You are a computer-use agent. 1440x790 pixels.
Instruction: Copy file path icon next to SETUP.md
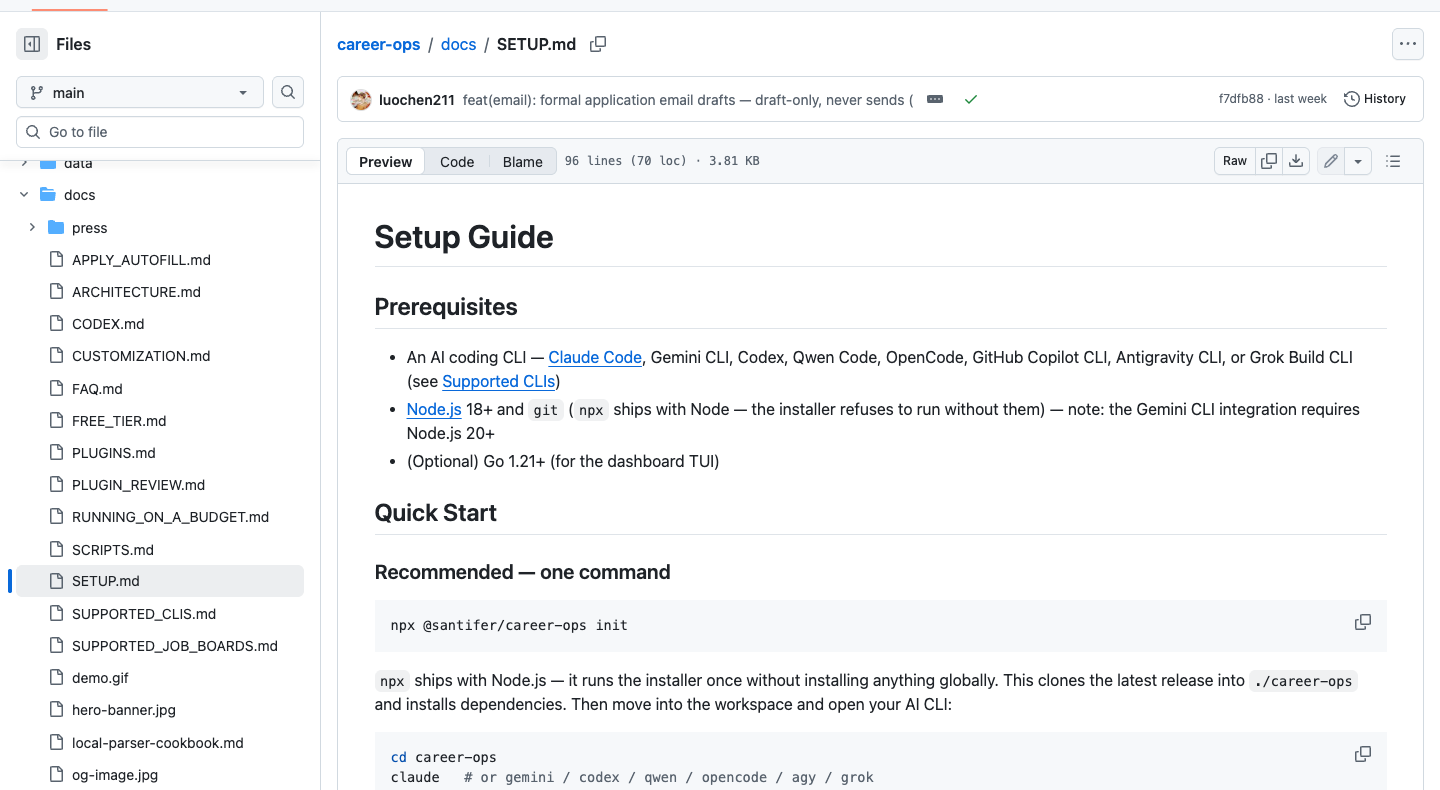(x=598, y=44)
